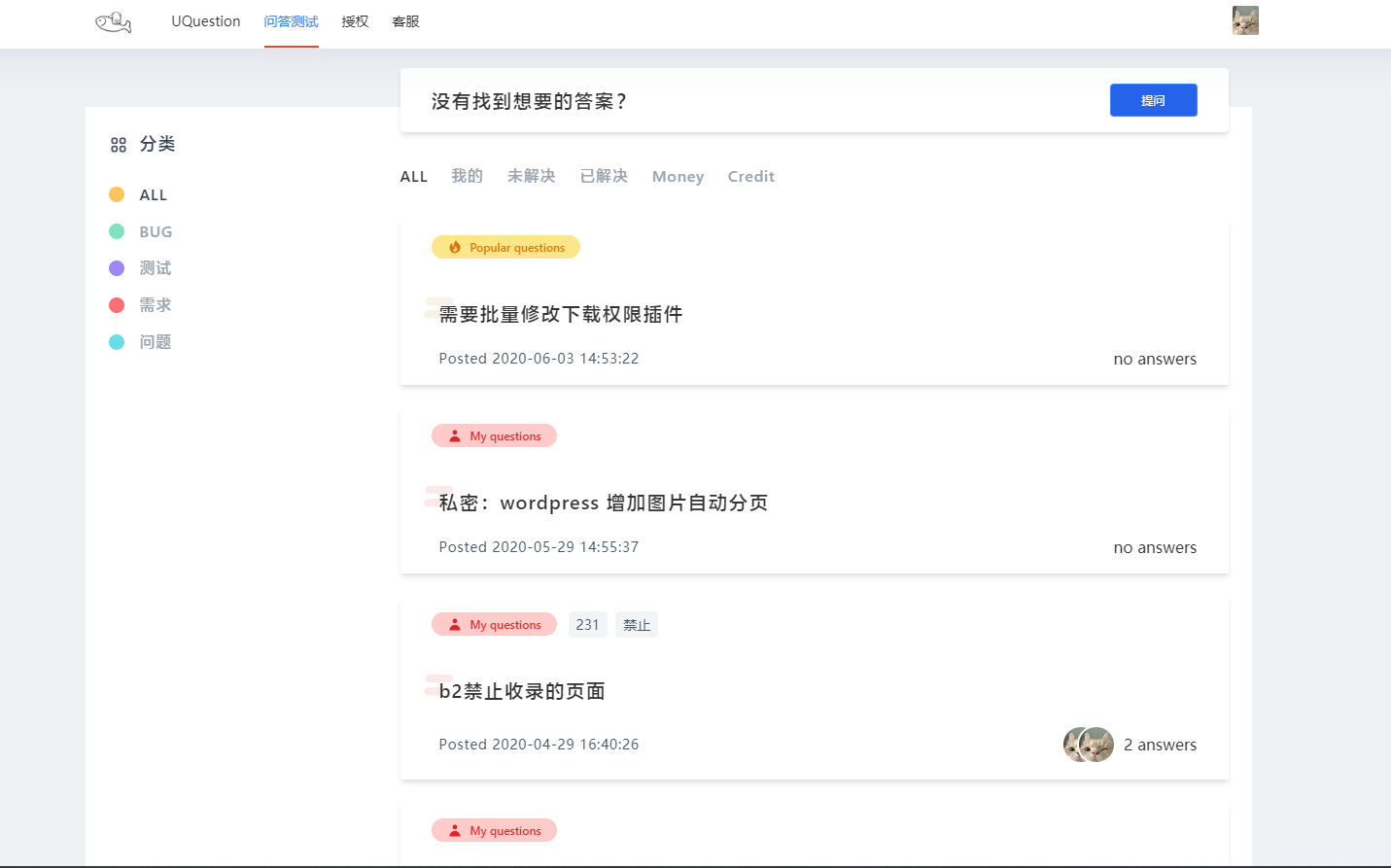Click the answerer avatars beside 2 answers
Screen dimensions: 1391x868
[x=1088, y=745]
